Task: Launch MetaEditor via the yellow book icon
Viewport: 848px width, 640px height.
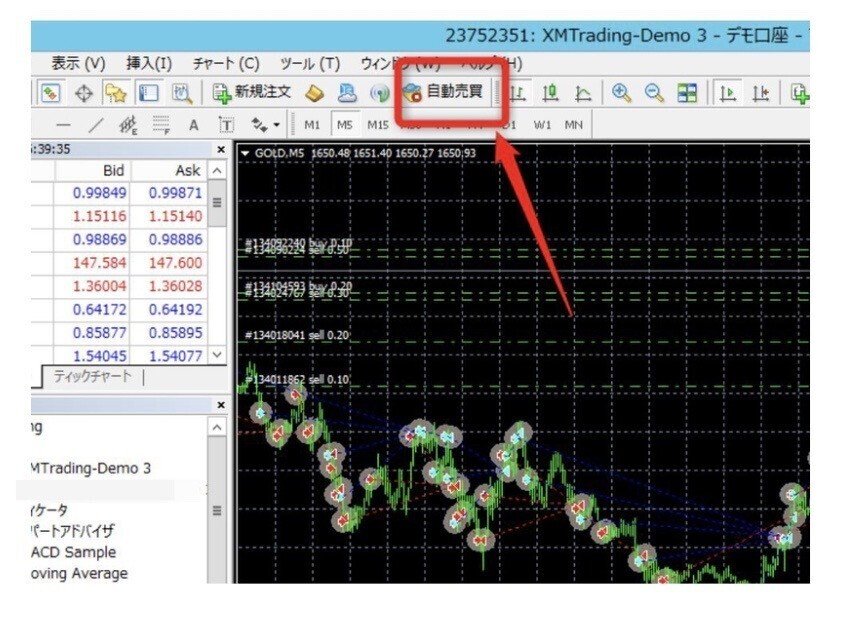Action: click(x=314, y=94)
